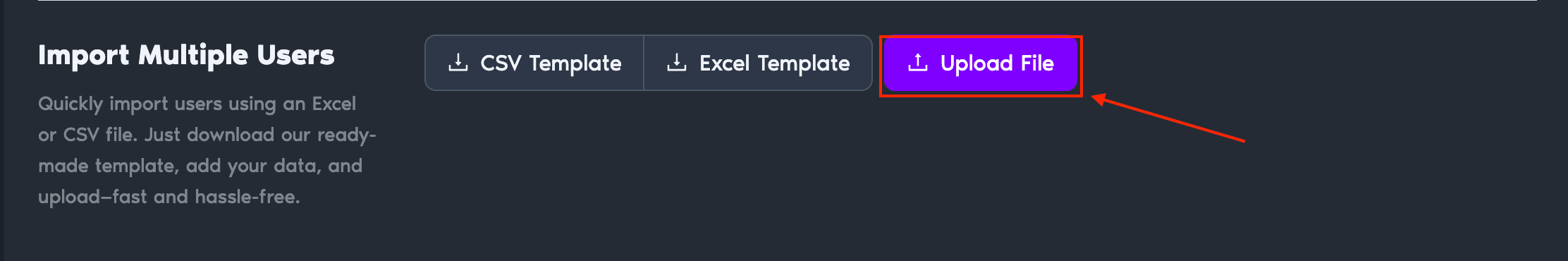The height and width of the screenshot is (261, 1568).
Task: Click the red arrow's pointed arrowhead
Action: click(x=1098, y=99)
